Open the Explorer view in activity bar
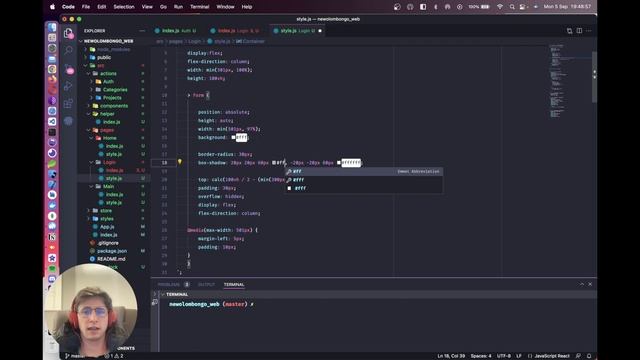The image size is (640, 360). click(68, 33)
